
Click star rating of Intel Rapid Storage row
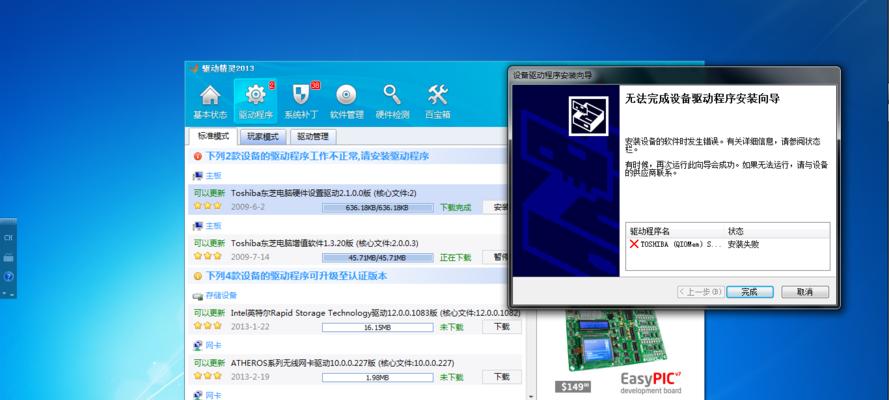[208, 326]
